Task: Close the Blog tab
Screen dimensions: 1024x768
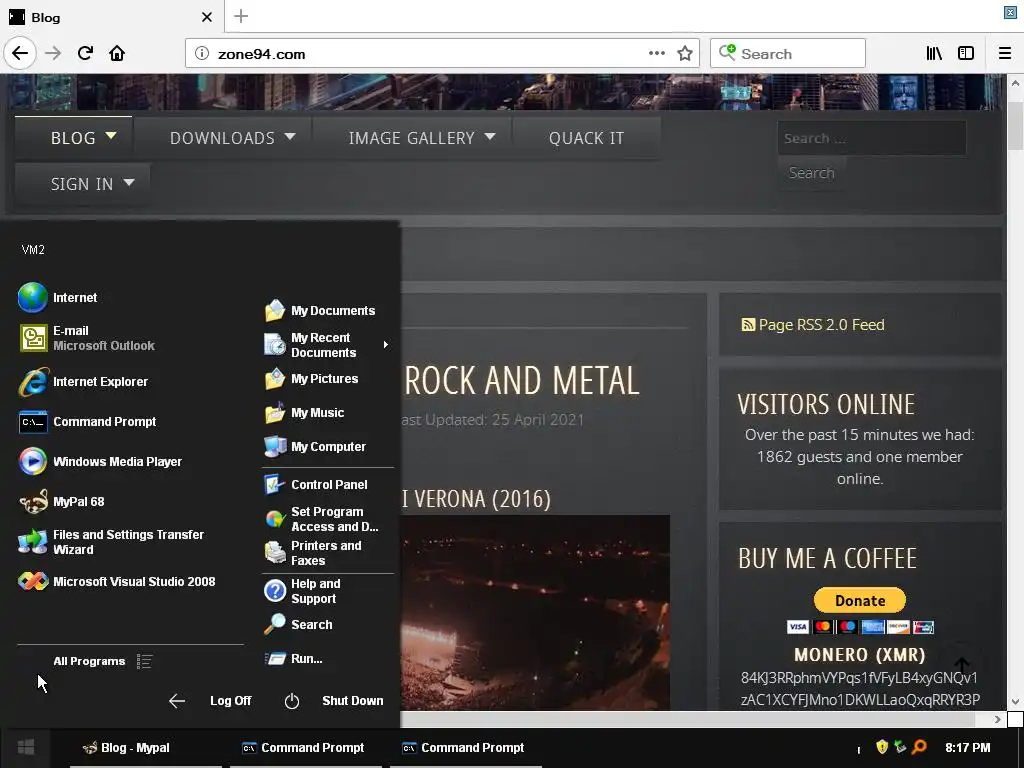Action: click(x=206, y=17)
